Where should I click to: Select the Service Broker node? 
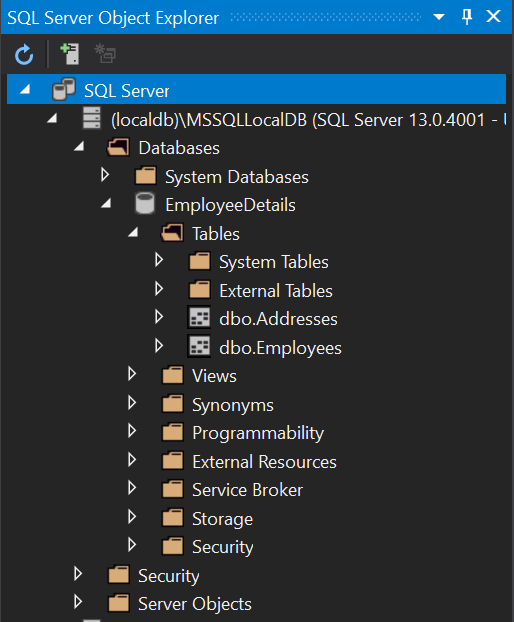coord(247,490)
